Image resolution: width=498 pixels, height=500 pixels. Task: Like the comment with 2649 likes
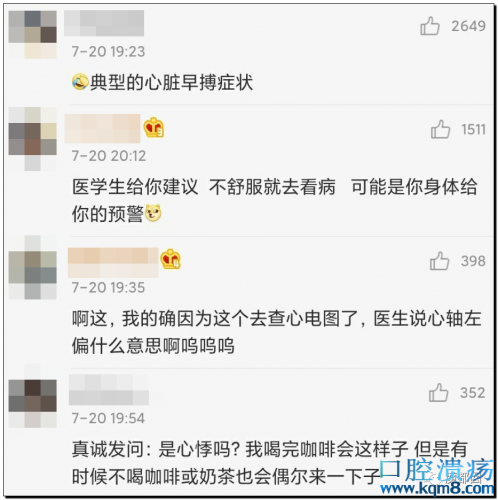pos(430,26)
